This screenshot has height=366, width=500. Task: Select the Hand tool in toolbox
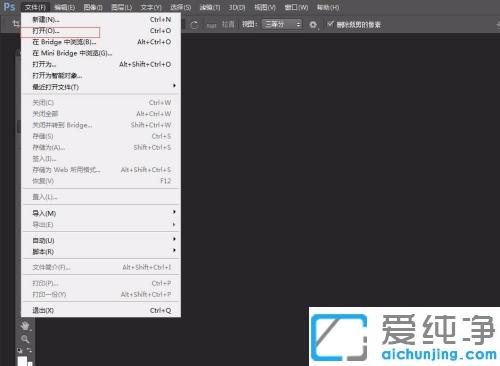coord(25,326)
